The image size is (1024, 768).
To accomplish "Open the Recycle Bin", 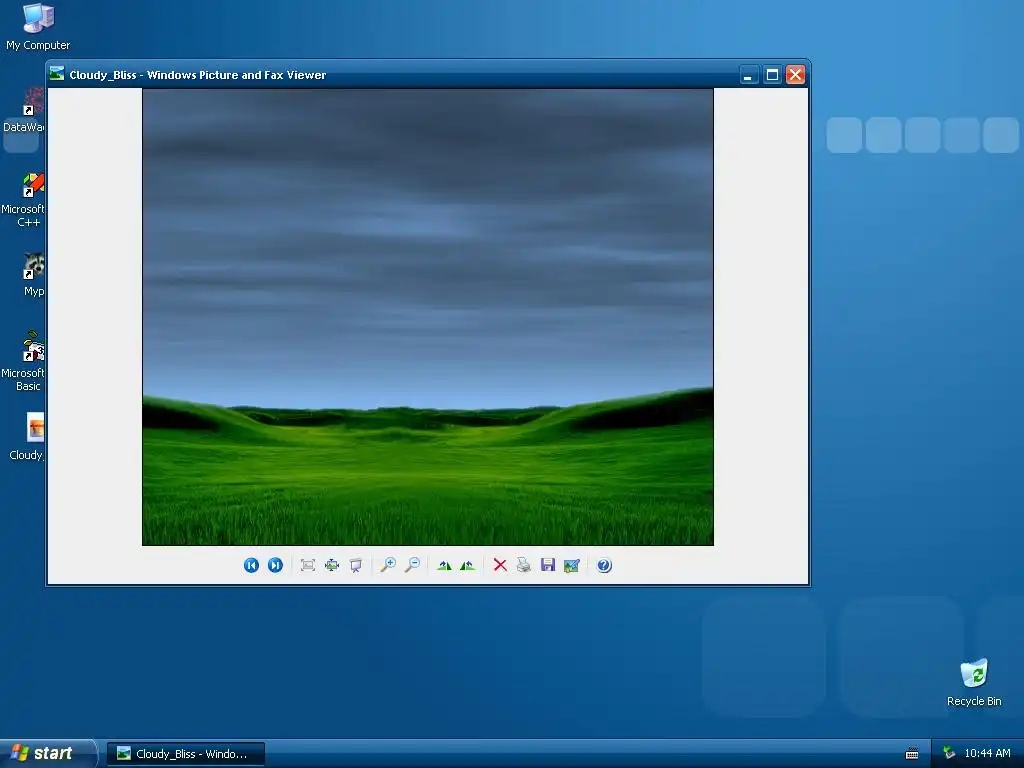I will (974, 682).
